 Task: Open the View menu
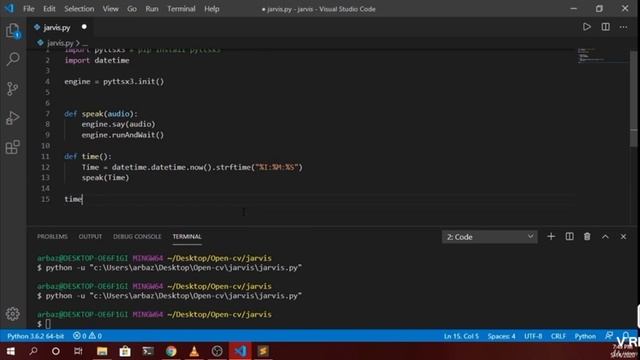[x=110, y=9]
